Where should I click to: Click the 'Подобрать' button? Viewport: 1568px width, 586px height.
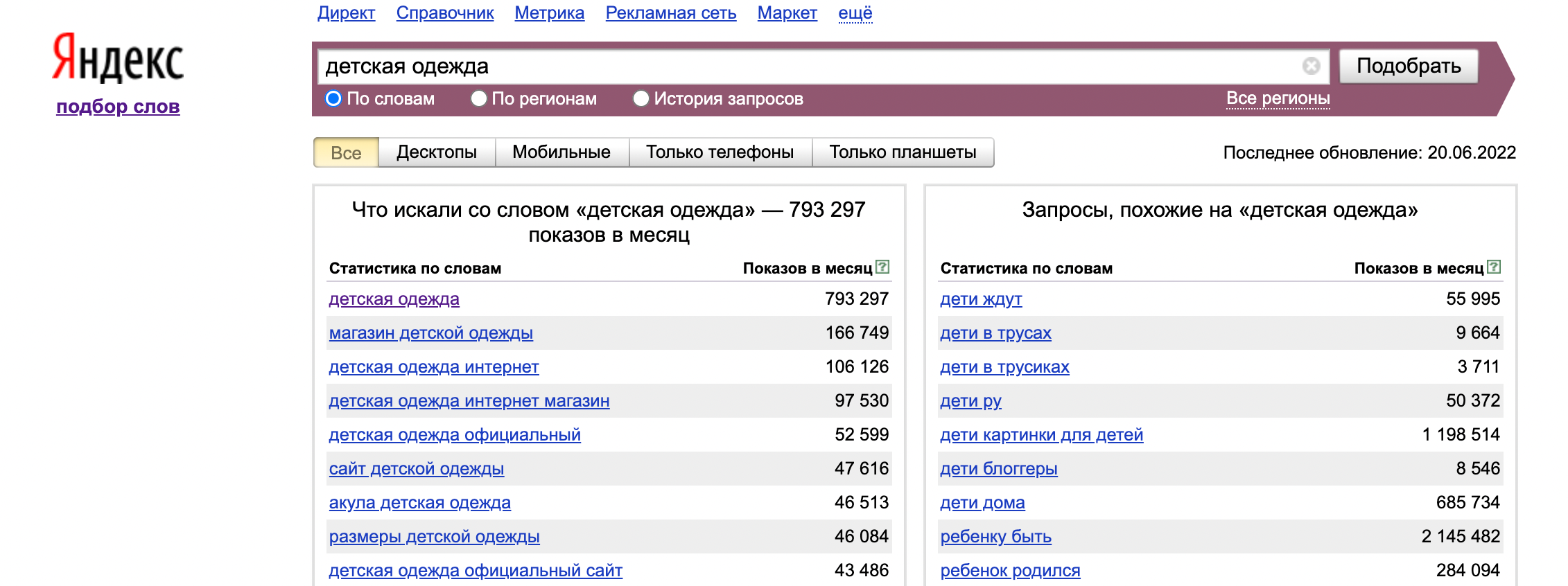point(1409,66)
